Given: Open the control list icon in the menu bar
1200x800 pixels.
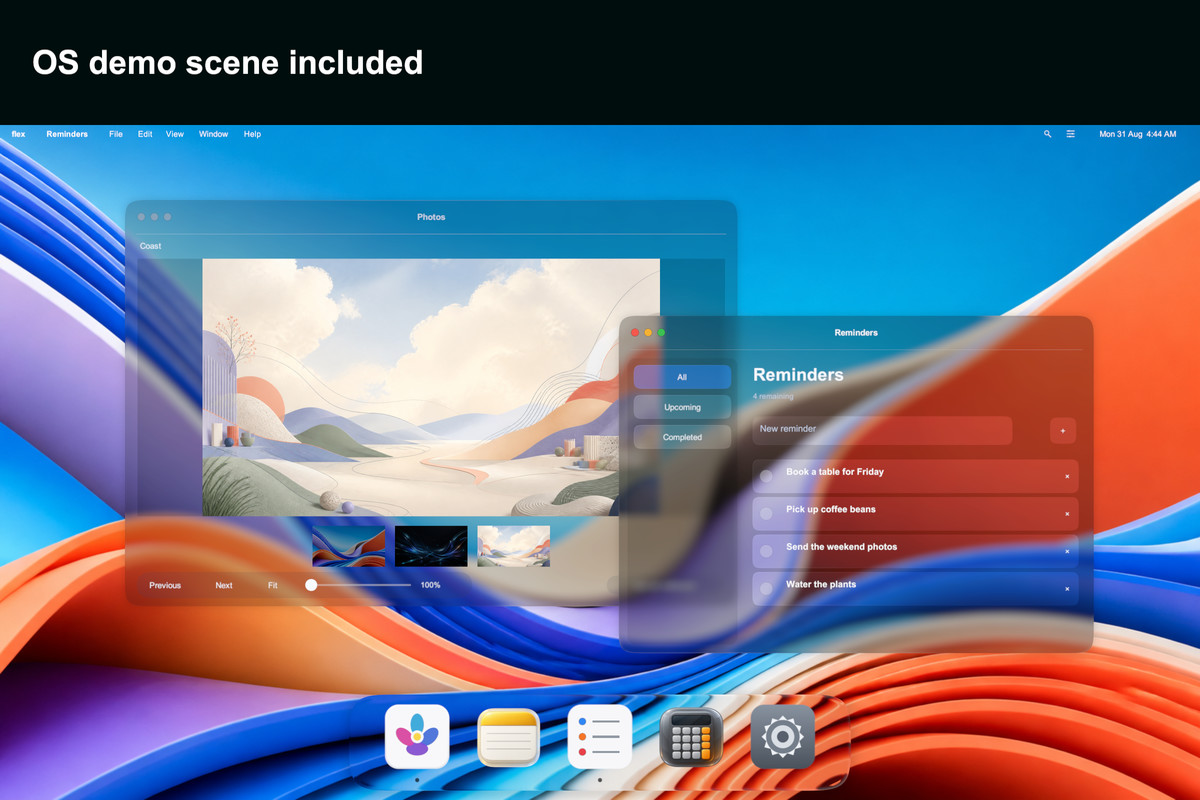Looking at the screenshot, I should [x=1071, y=134].
